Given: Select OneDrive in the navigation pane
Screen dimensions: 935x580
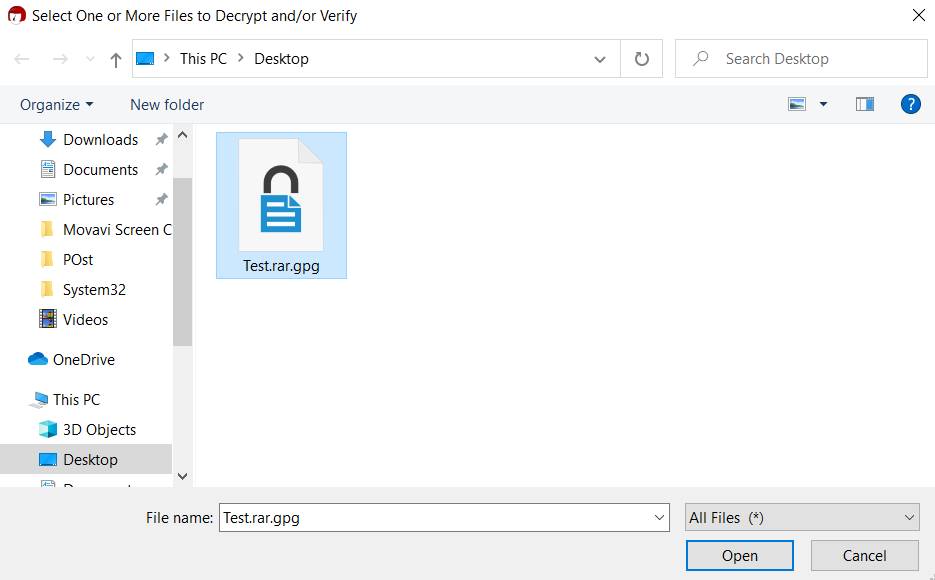Looking at the screenshot, I should [x=83, y=359].
